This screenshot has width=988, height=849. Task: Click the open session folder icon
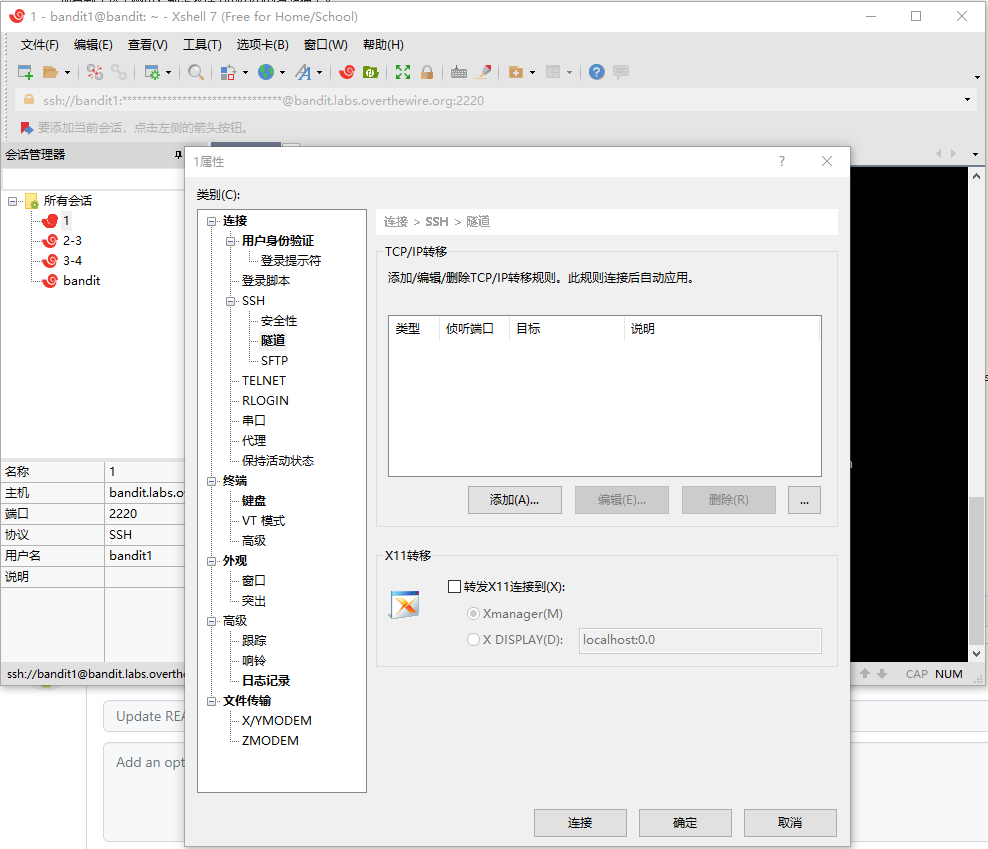point(50,72)
